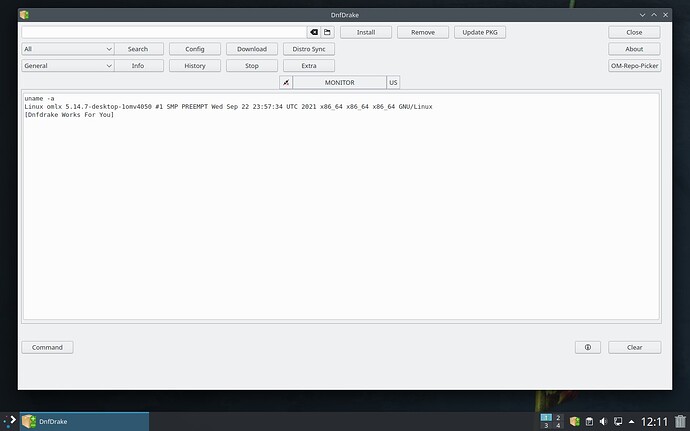This screenshot has width=690, height=431.
Task: Click the Close button in DnfDrake
Action: point(634,32)
